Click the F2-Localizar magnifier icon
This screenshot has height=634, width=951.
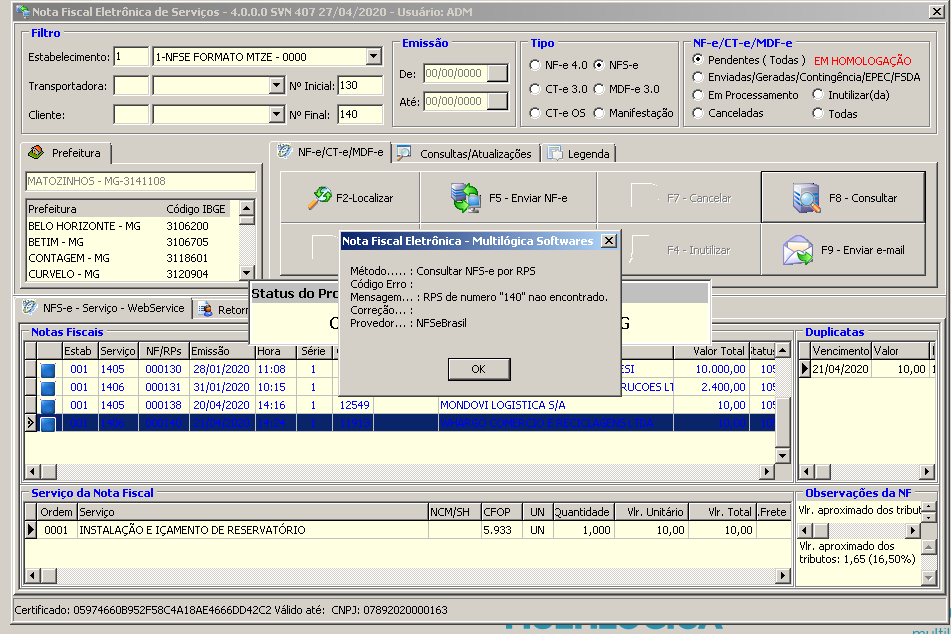(320, 198)
